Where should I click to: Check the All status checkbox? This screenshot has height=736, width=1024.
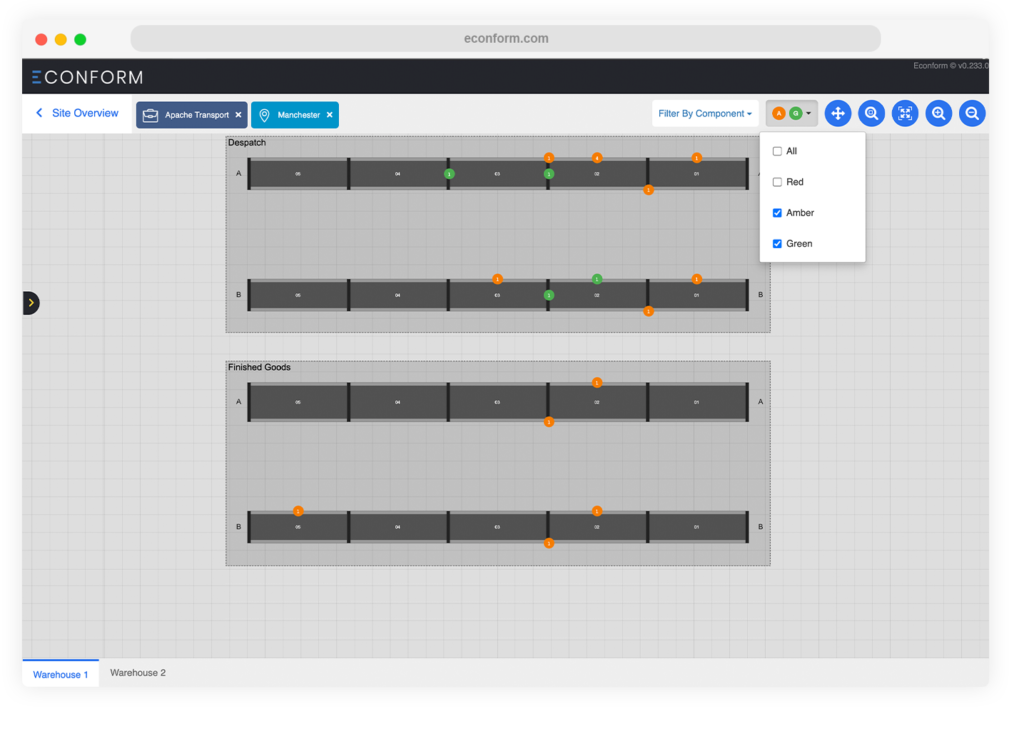(x=777, y=152)
